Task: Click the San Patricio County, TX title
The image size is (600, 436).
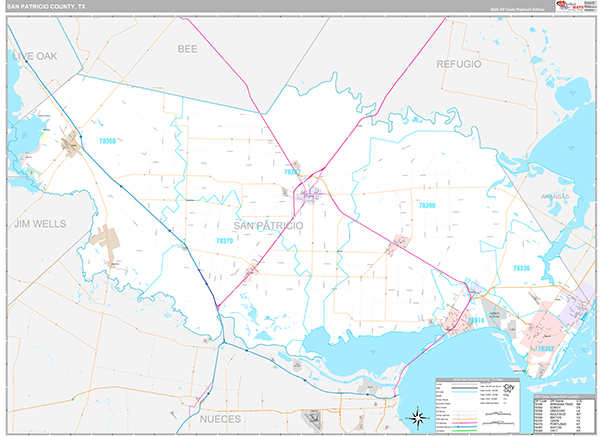Action: 46,7
